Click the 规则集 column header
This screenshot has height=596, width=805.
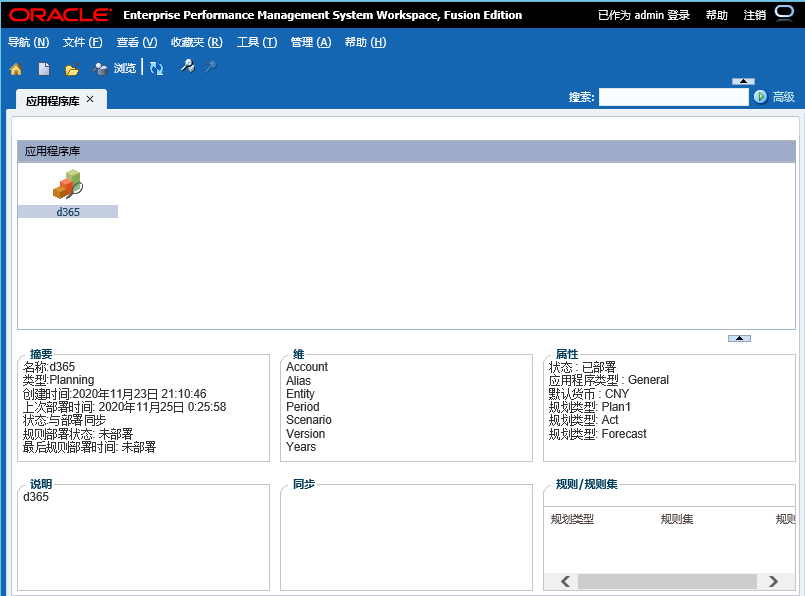pos(677,519)
